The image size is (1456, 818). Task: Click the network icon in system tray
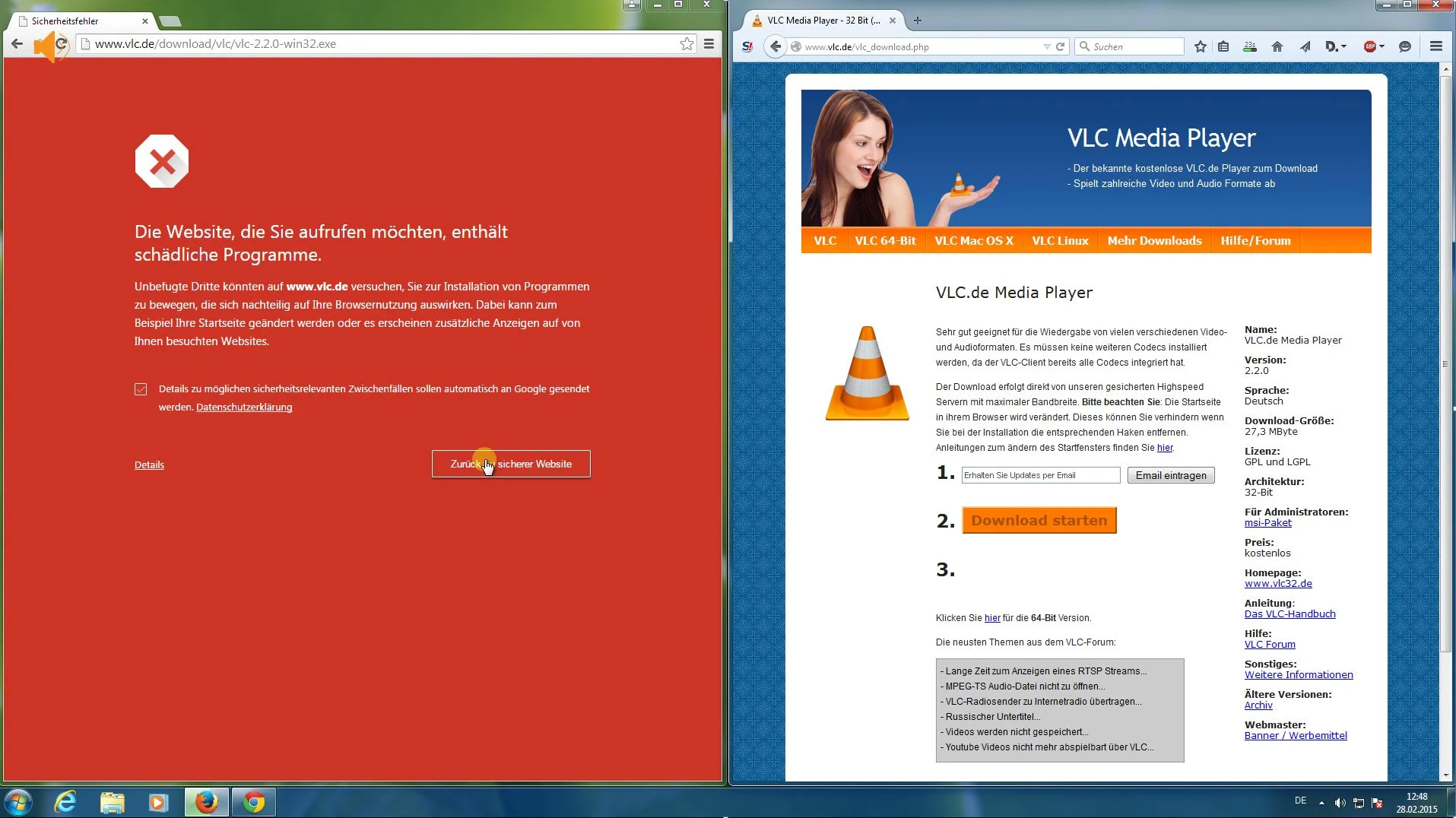pos(1358,803)
